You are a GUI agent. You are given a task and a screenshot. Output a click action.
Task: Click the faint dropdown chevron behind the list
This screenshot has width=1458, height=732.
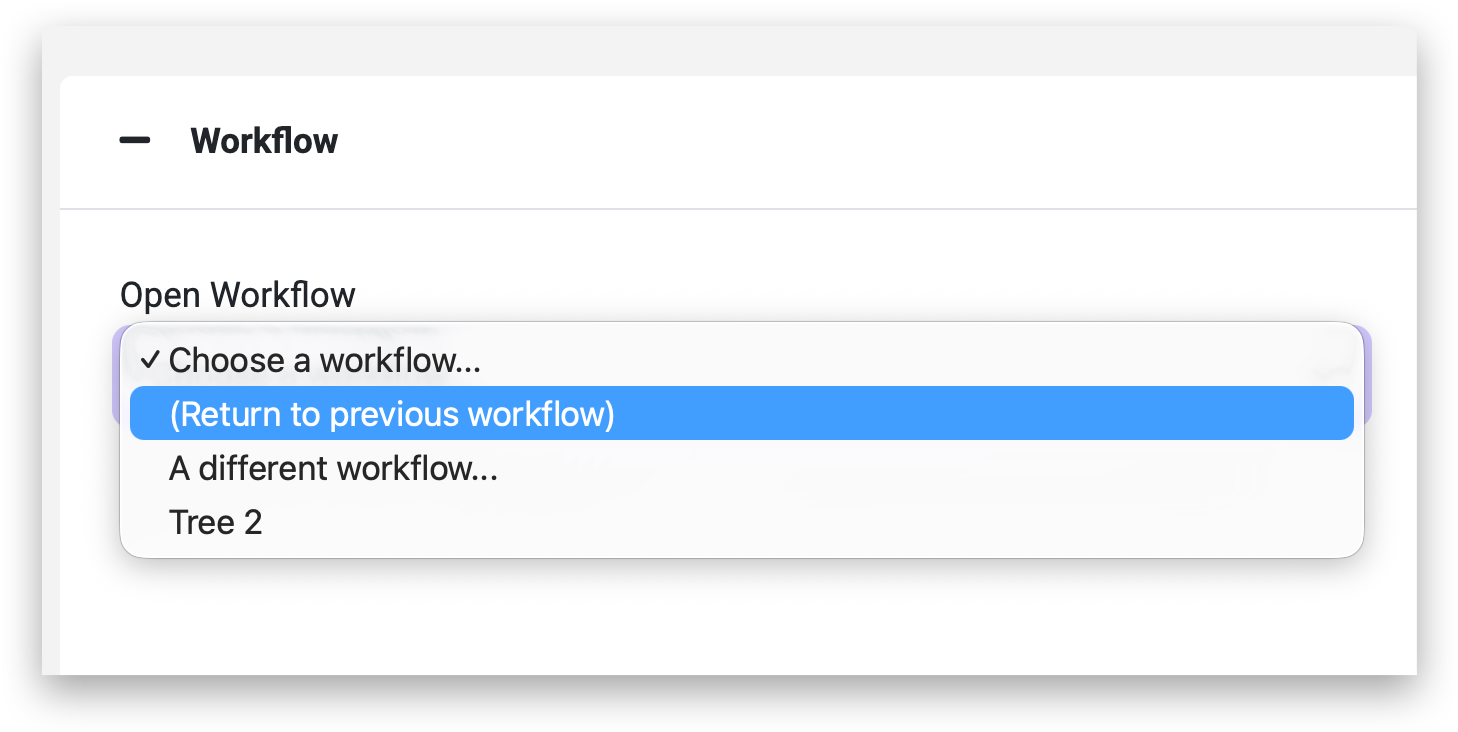(x=1331, y=368)
